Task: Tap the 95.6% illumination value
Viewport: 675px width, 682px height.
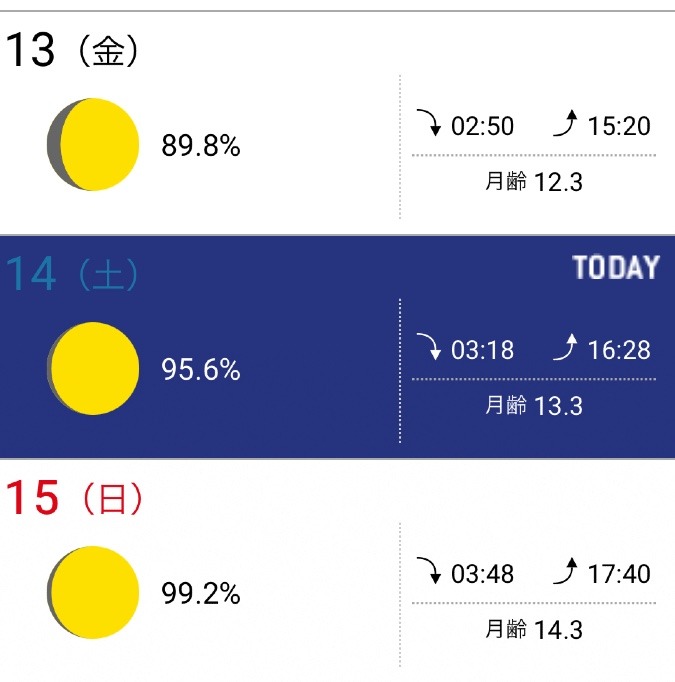Action: [200, 369]
